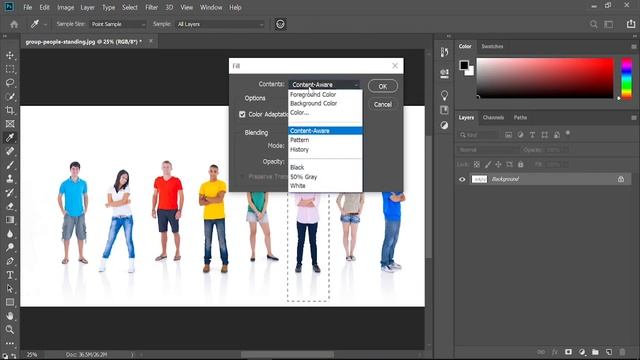The image size is (640, 360).
Task: Select the Path Selection tool
Action: pyautogui.click(x=10, y=289)
